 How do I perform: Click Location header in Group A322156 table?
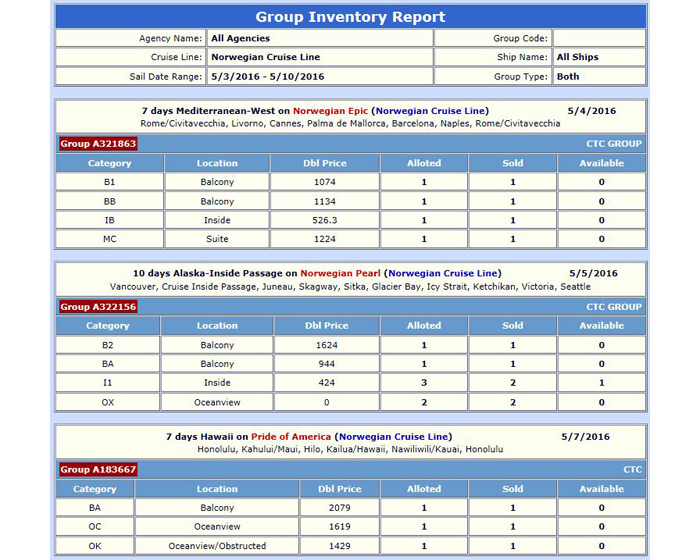(217, 326)
